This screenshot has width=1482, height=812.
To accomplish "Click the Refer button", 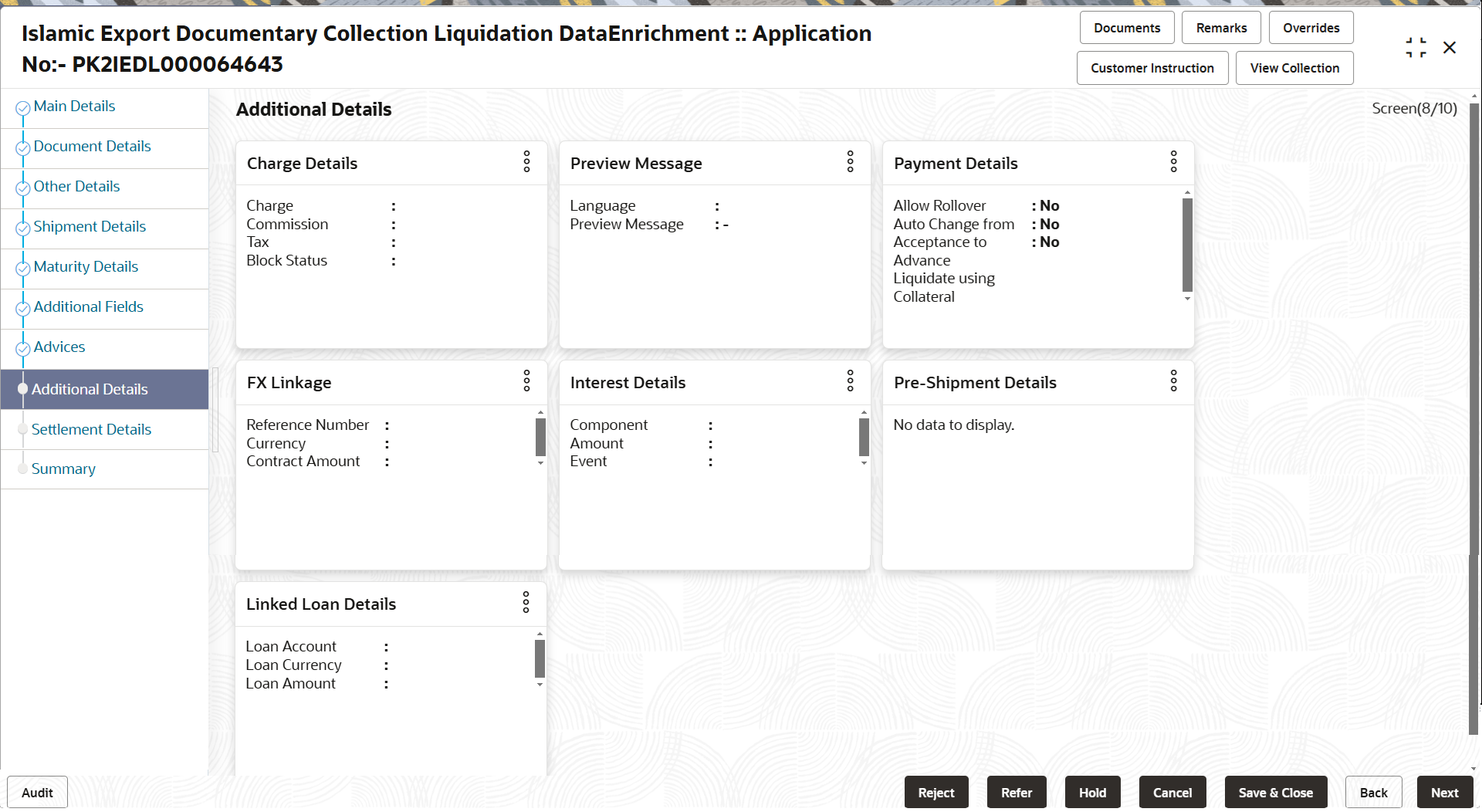I will click(1017, 793).
